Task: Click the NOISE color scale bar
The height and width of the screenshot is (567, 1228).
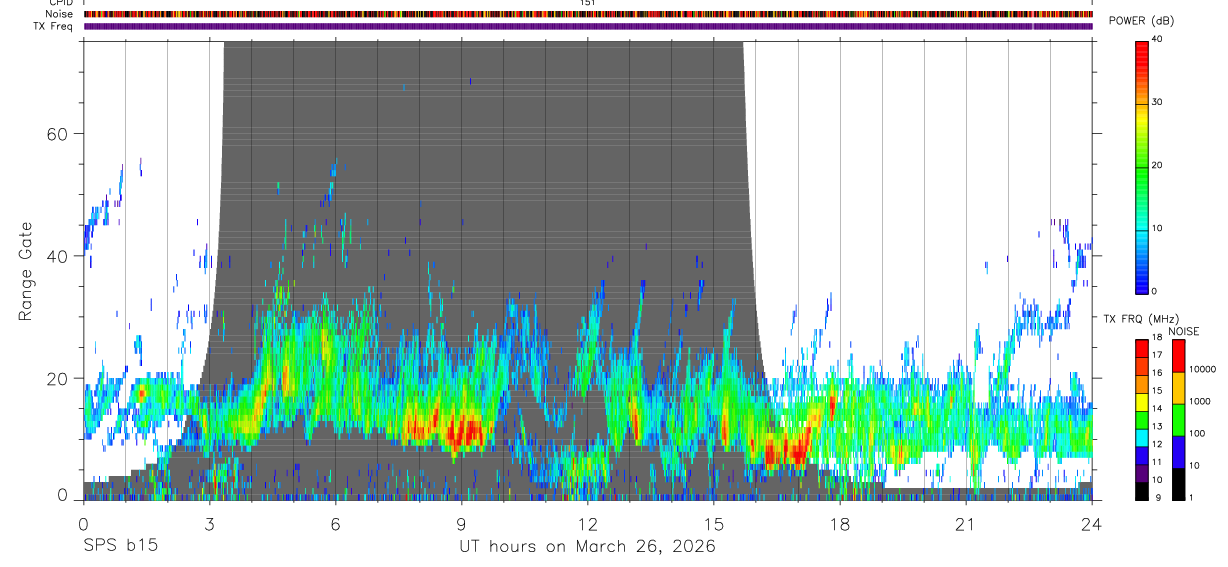Action: click(x=1178, y=420)
